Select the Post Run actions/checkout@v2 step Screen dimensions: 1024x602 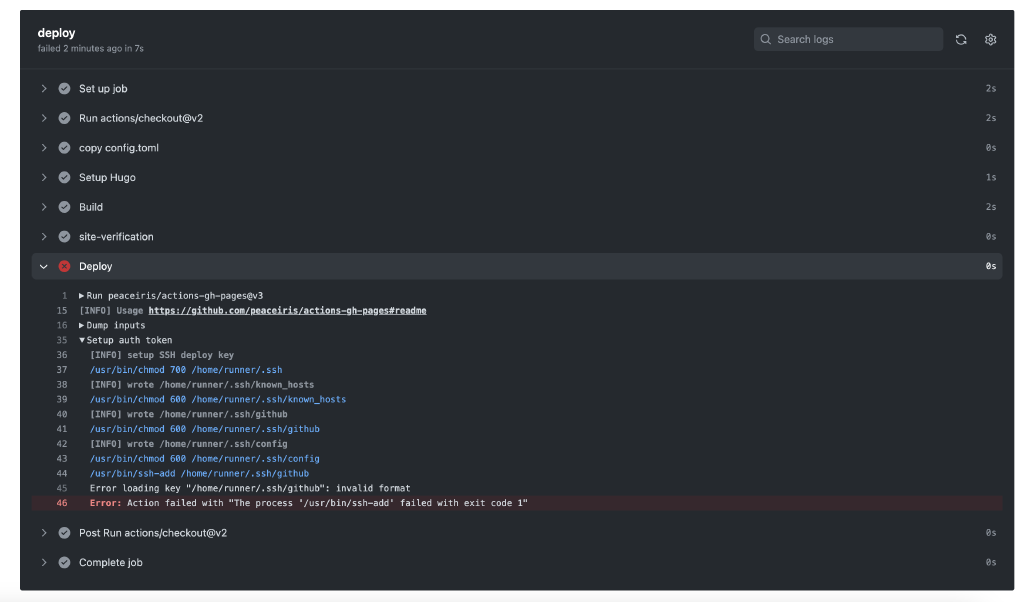point(152,533)
